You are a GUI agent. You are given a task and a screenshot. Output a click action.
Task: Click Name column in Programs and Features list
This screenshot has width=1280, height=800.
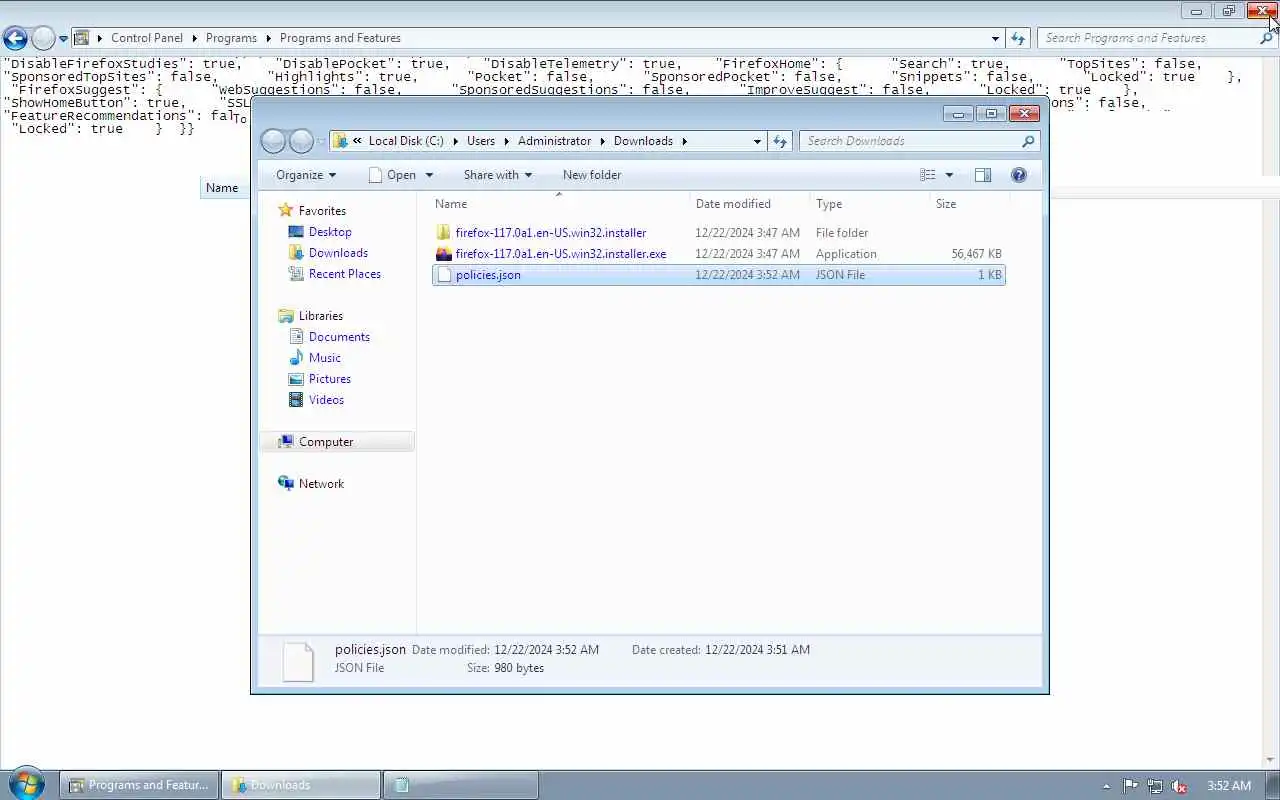click(222, 188)
